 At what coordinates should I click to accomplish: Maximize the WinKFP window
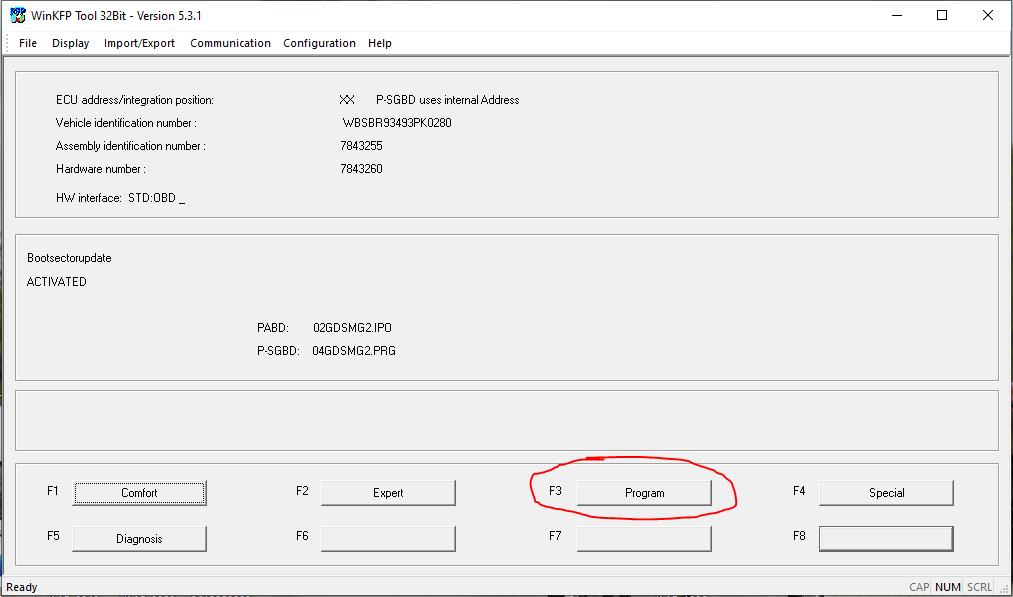pyautogui.click(x=942, y=16)
